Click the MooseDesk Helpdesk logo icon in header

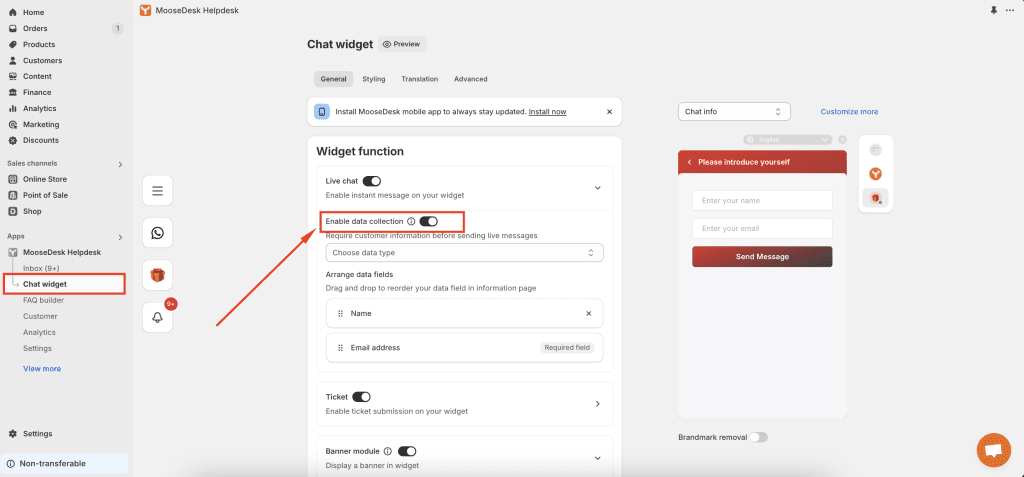[145, 10]
